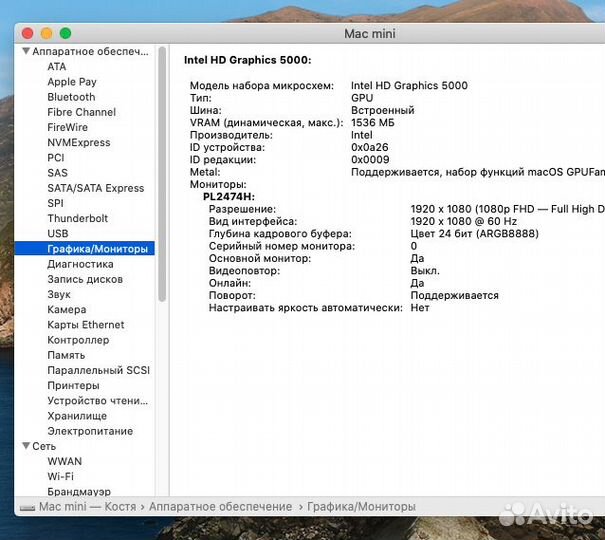Image resolution: width=605 pixels, height=540 pixels.
Task: Select Электропитание in the sidebar
Action: (x=90, y=431)
